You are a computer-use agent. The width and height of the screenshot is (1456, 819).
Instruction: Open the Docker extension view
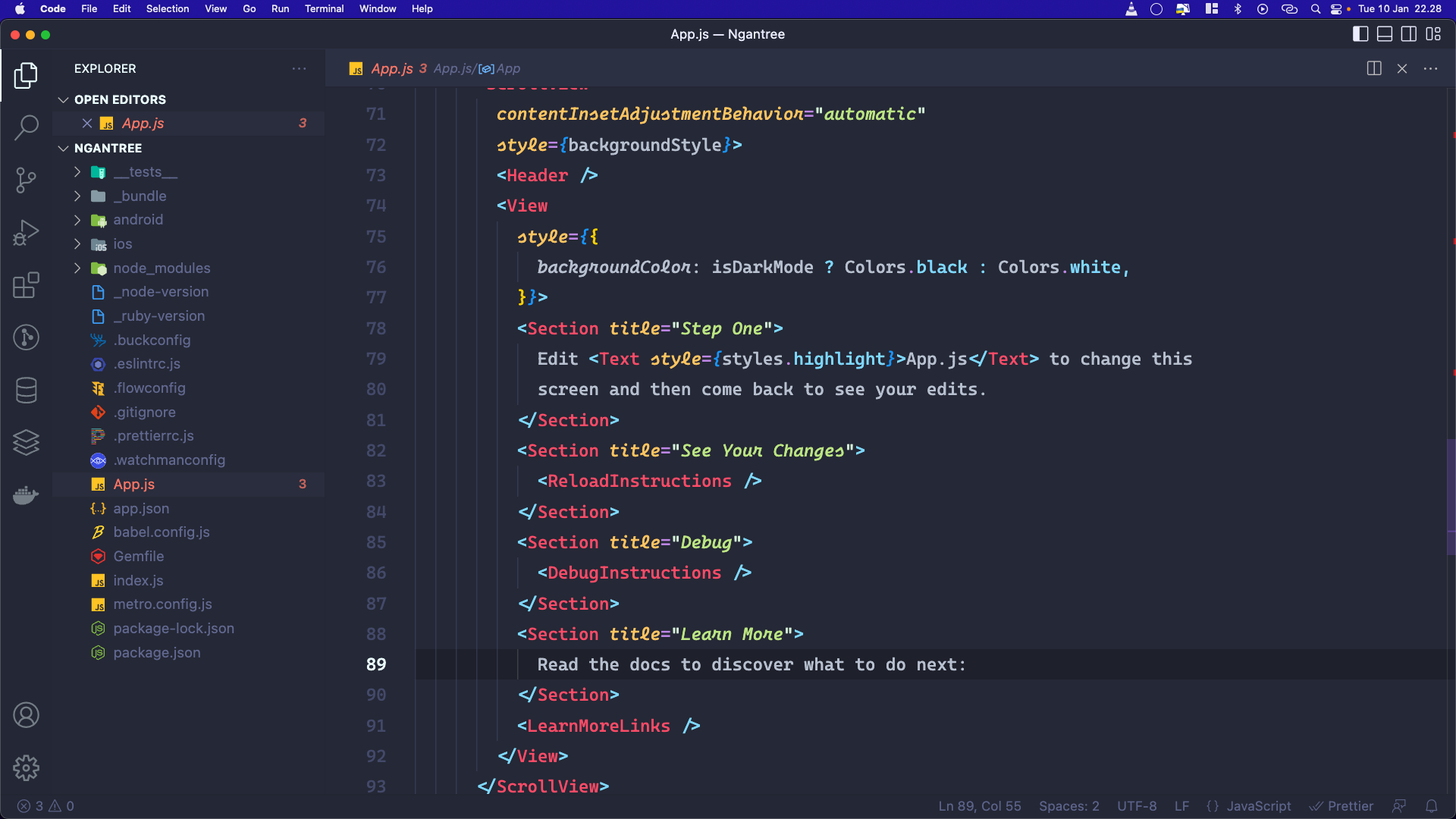27,495
